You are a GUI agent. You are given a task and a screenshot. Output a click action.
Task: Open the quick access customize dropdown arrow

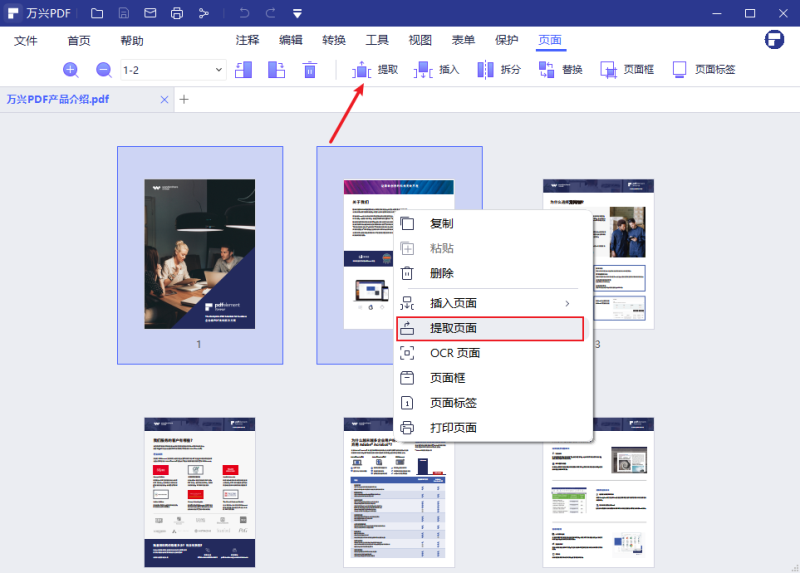pyautogui.click(x=297, y=14)
